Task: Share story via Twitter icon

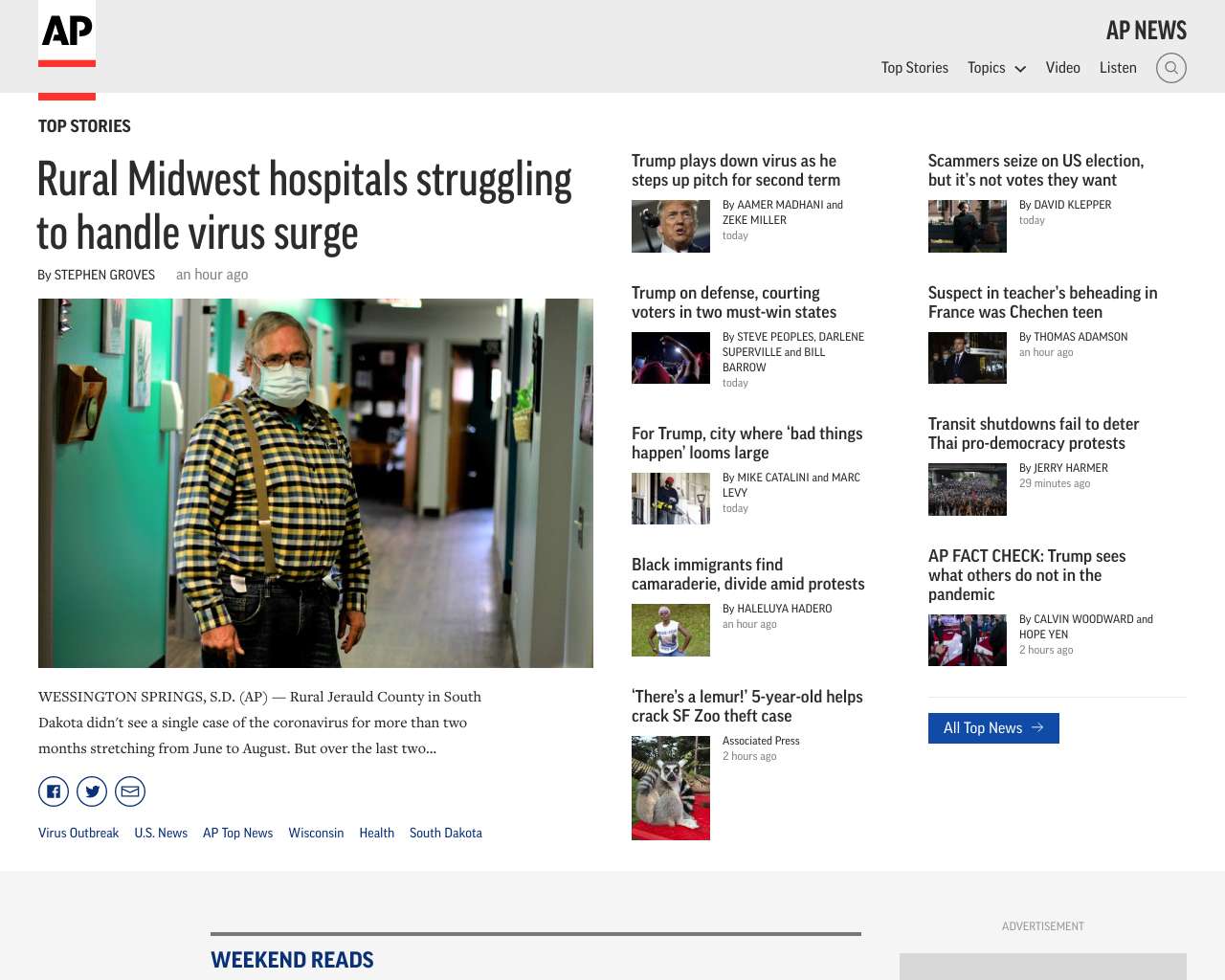Action: [92, 791]
